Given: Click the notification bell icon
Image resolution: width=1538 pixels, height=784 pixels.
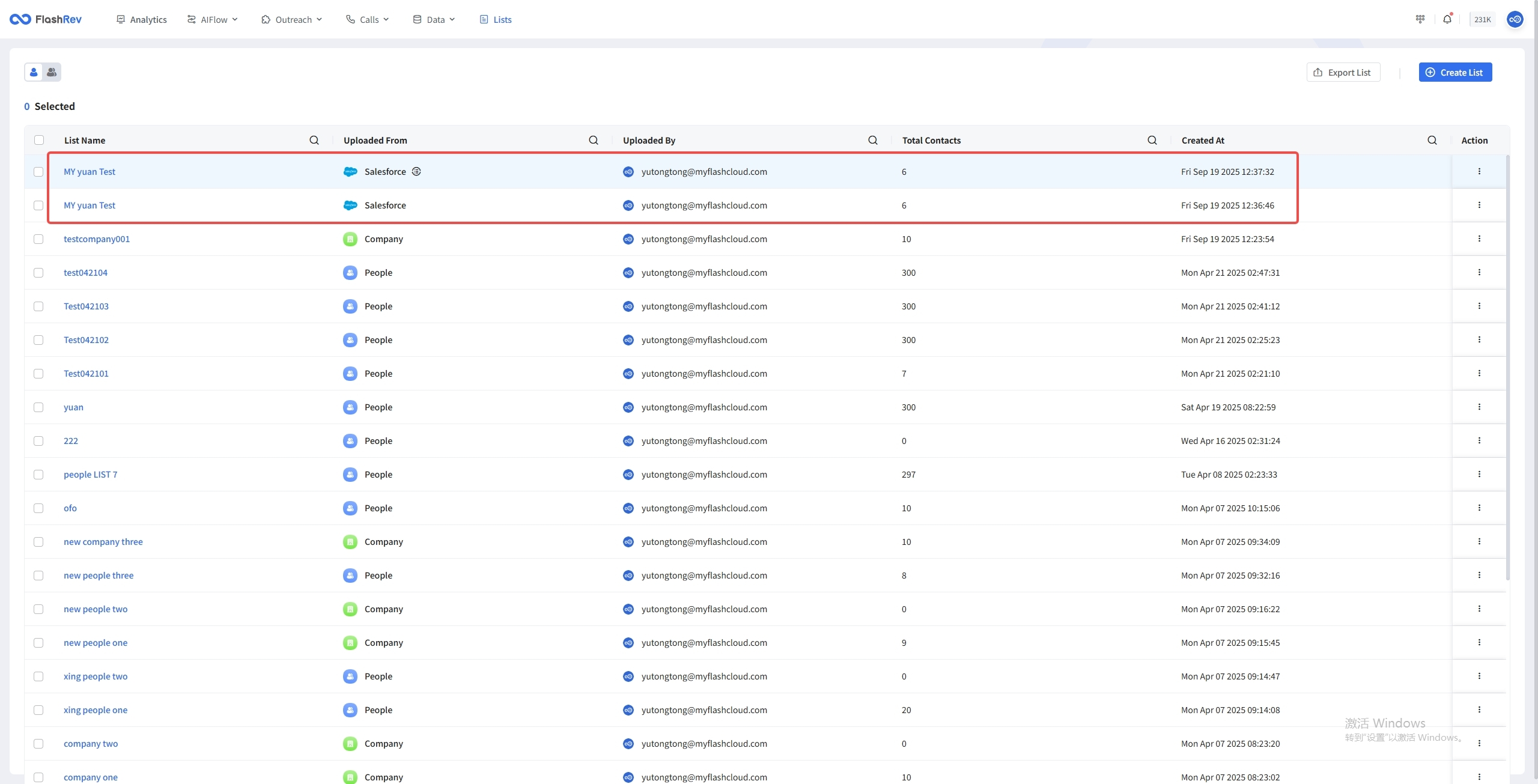Looking at the screenshot, I should pyautogui.click(x=1447, y=19).
